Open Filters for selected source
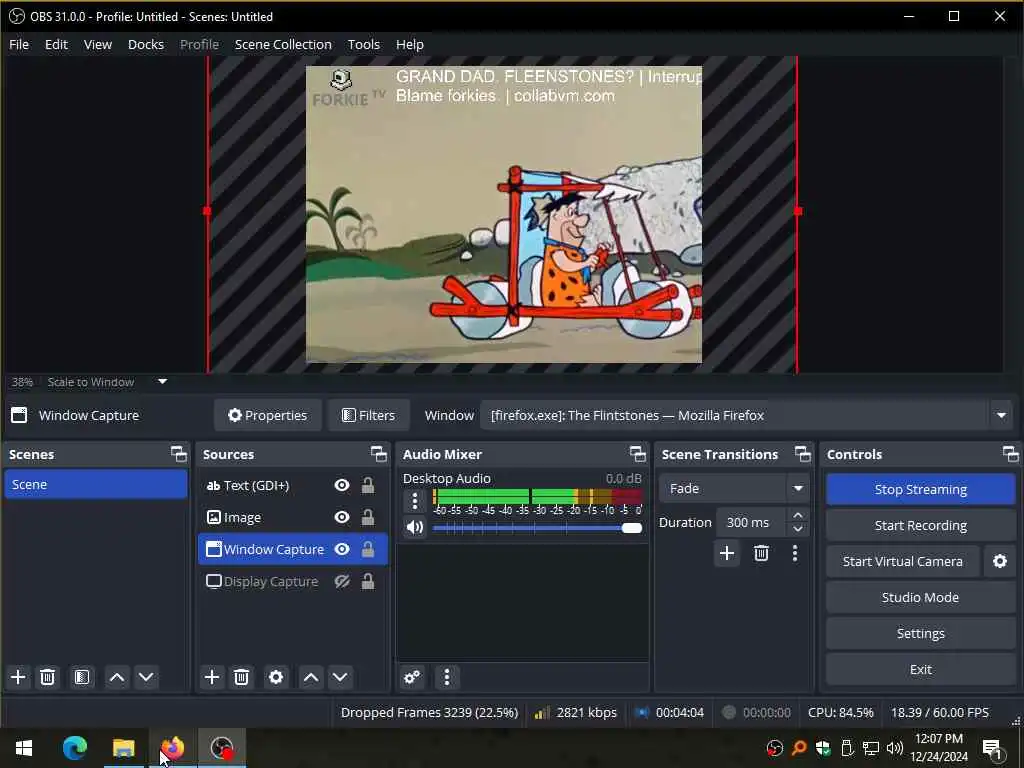 pos(368,415)
